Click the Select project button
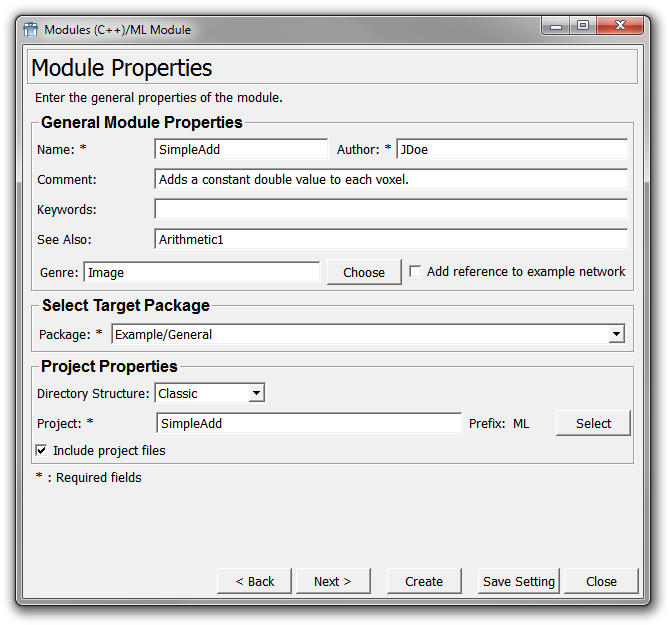 [593, 423]
